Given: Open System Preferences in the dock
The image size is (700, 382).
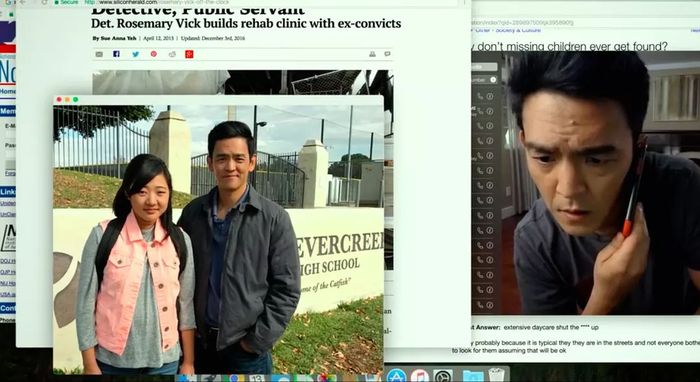Looking at the screenshot, I should coord(442,375).
